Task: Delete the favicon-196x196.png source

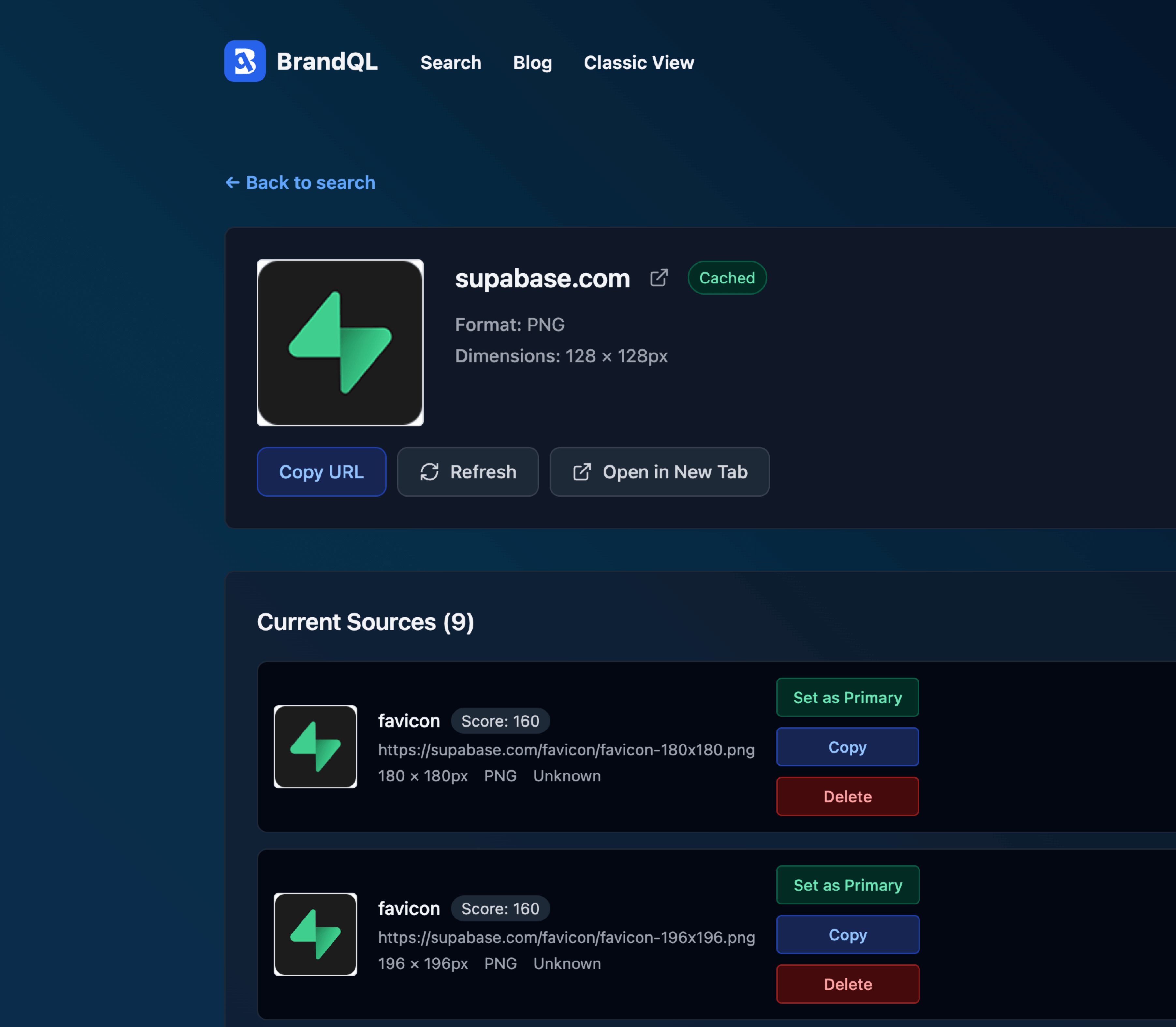Action: point(847,984)
